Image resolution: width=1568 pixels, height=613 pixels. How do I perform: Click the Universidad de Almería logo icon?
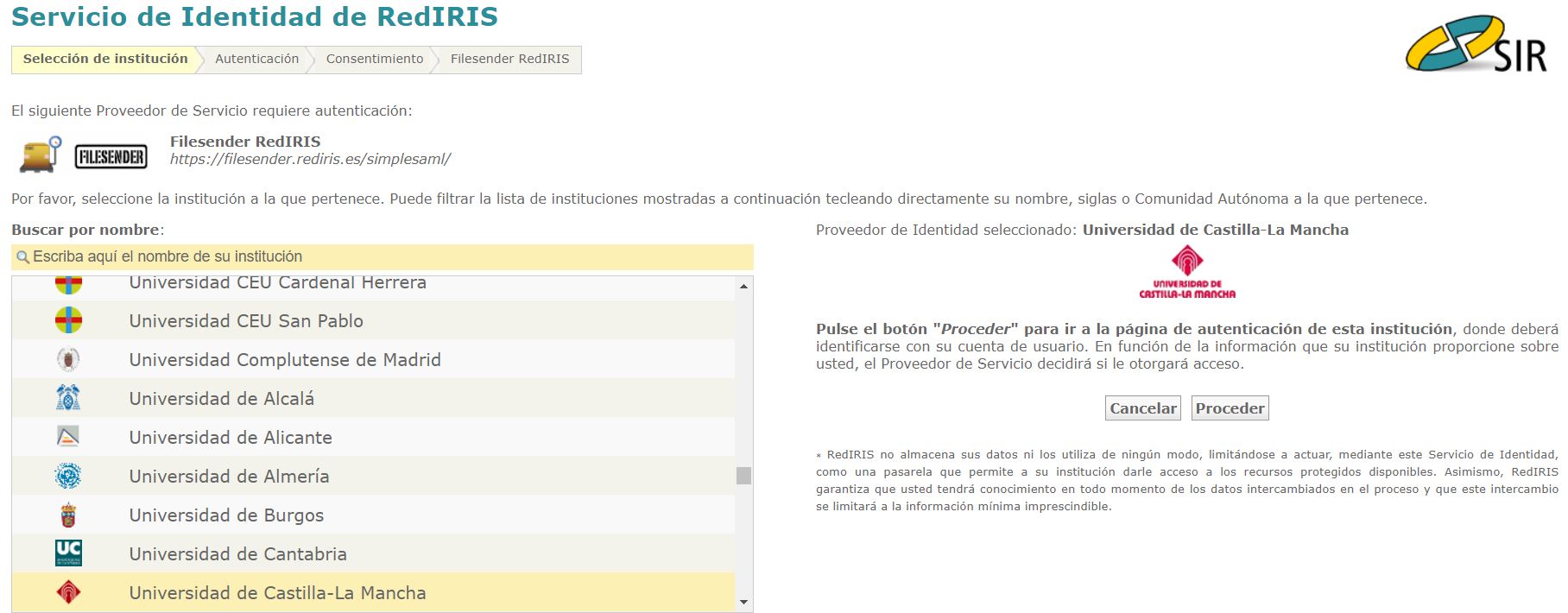(x=68, y=476)
